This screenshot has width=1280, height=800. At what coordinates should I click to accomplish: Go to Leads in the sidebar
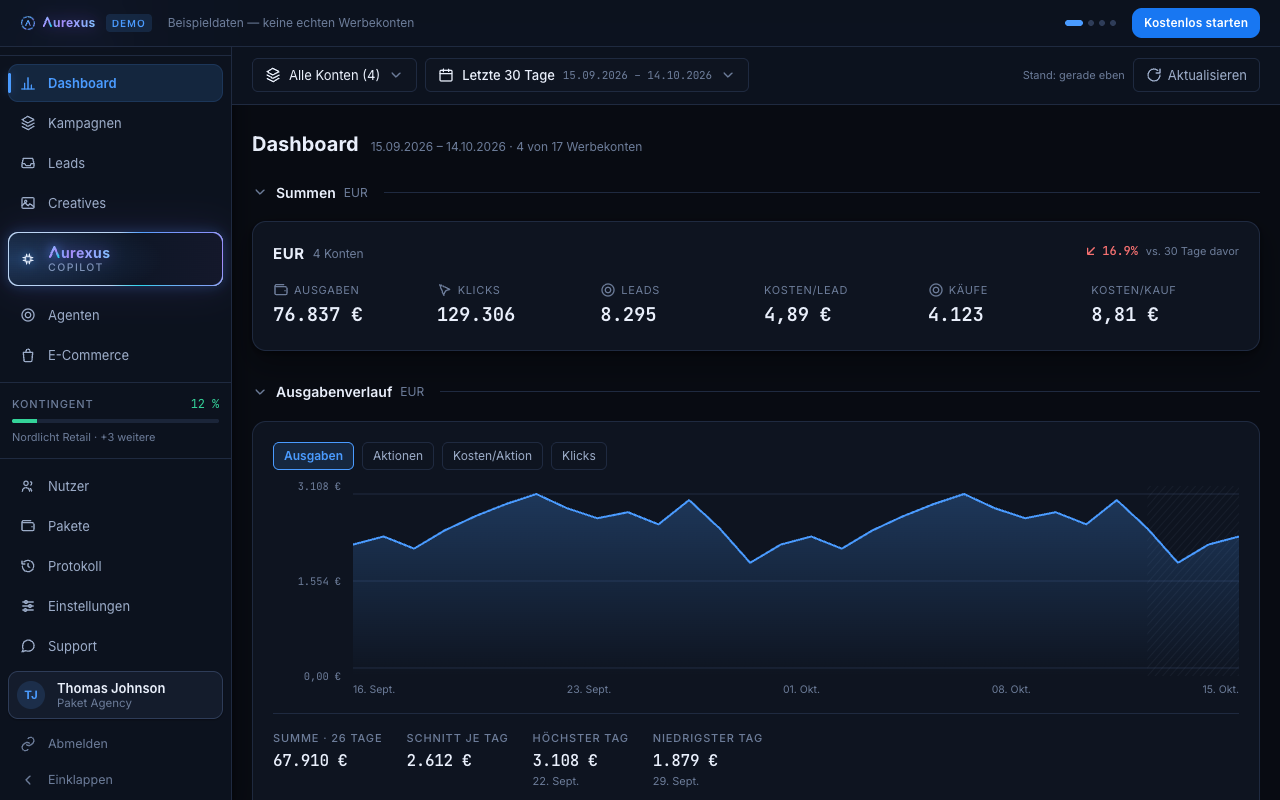pyautogui.click(x=115, y=163)
